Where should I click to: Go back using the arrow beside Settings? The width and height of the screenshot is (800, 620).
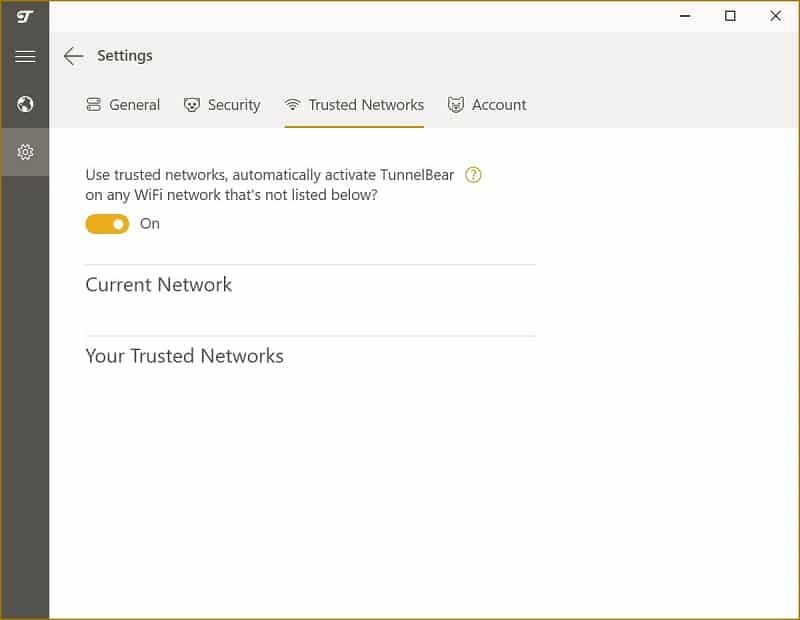pyautogui.click(x=73, y=56)
